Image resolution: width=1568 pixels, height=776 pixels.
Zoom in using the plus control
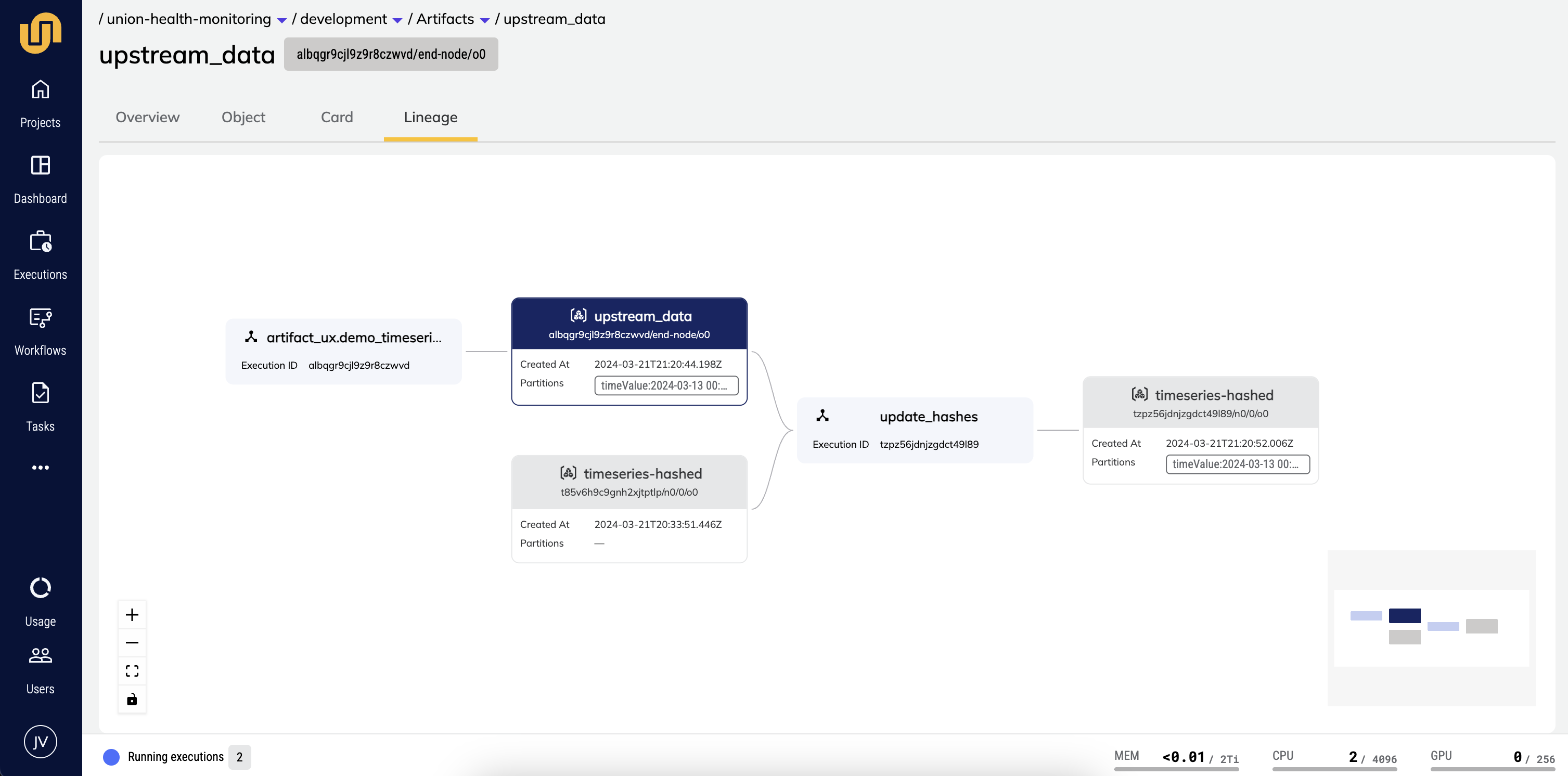point(132,615)
